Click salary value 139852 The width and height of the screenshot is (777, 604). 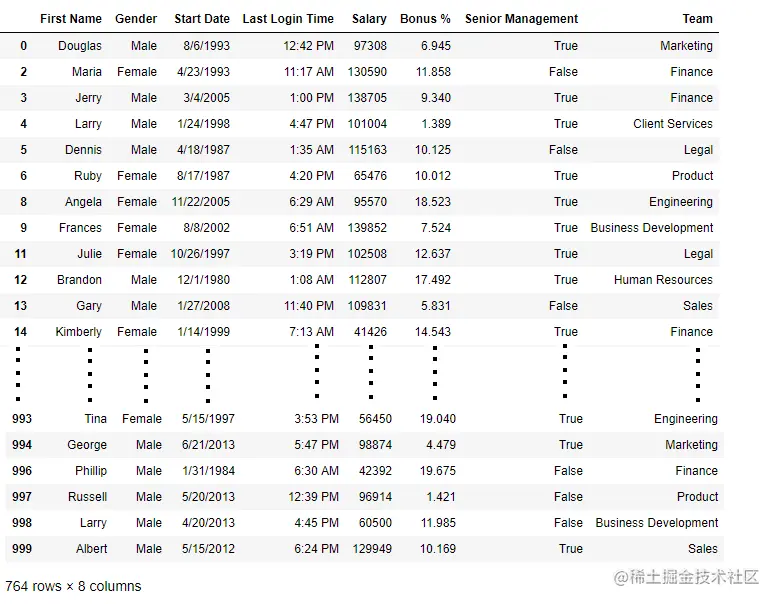[x=367, y=228]
